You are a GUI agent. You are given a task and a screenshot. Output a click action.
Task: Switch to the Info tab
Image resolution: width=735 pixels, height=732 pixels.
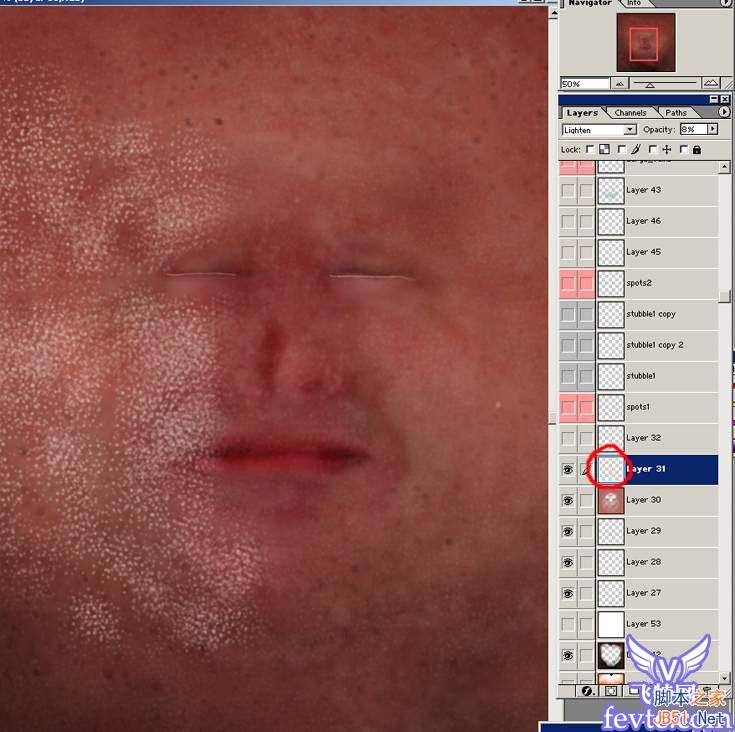(x=634, y=3)
